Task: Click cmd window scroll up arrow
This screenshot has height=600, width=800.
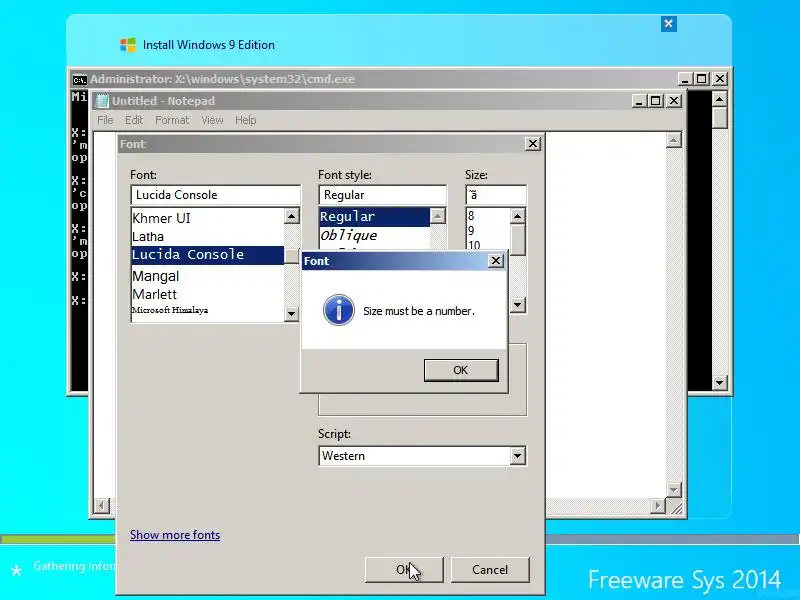Action: point(719,99)
